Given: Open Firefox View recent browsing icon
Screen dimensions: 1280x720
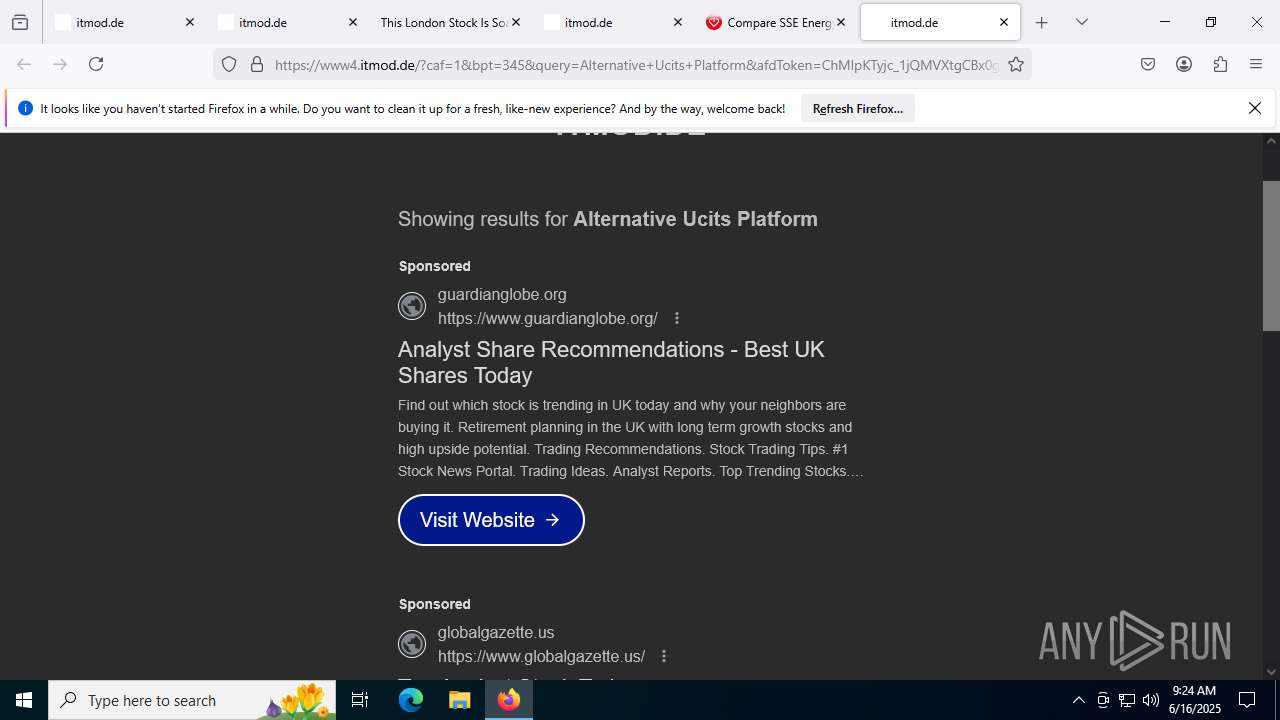Looking at the screenshot, I should [20, 22].
